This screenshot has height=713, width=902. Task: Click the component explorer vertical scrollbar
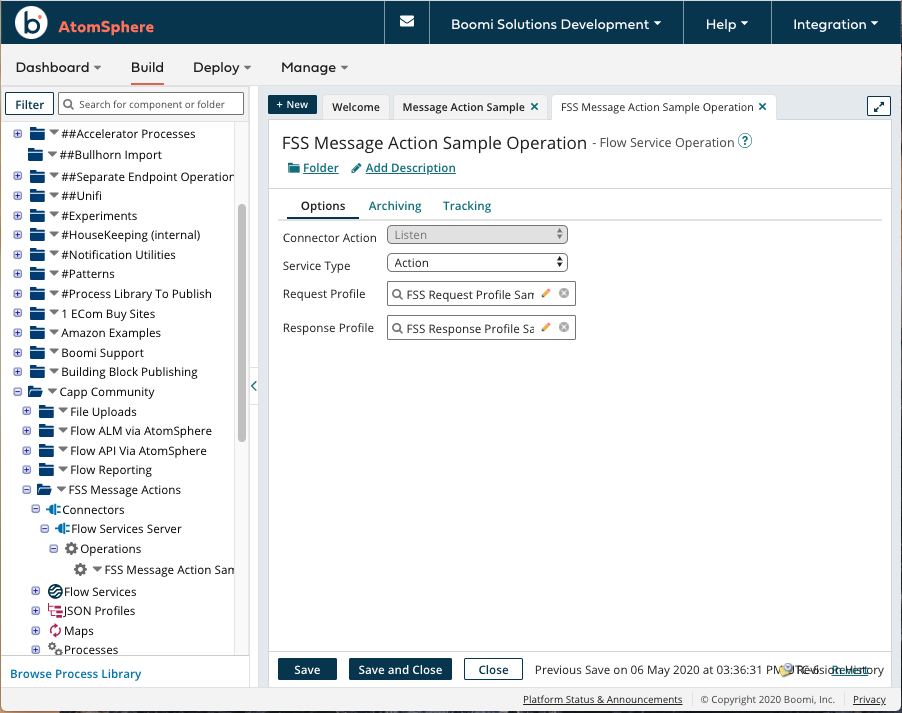(x=242, y=322)
